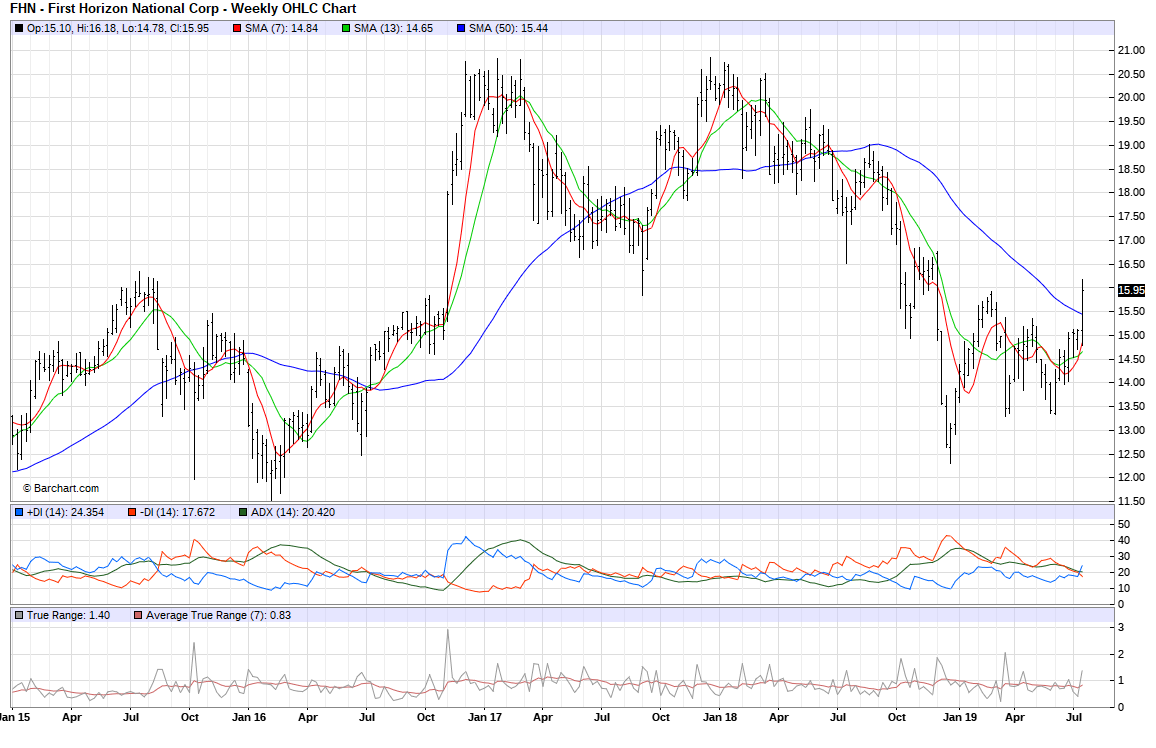Select the Jan 18 date axis label
This screenshot has height=748, width=1156.
(x=721, y=717)
